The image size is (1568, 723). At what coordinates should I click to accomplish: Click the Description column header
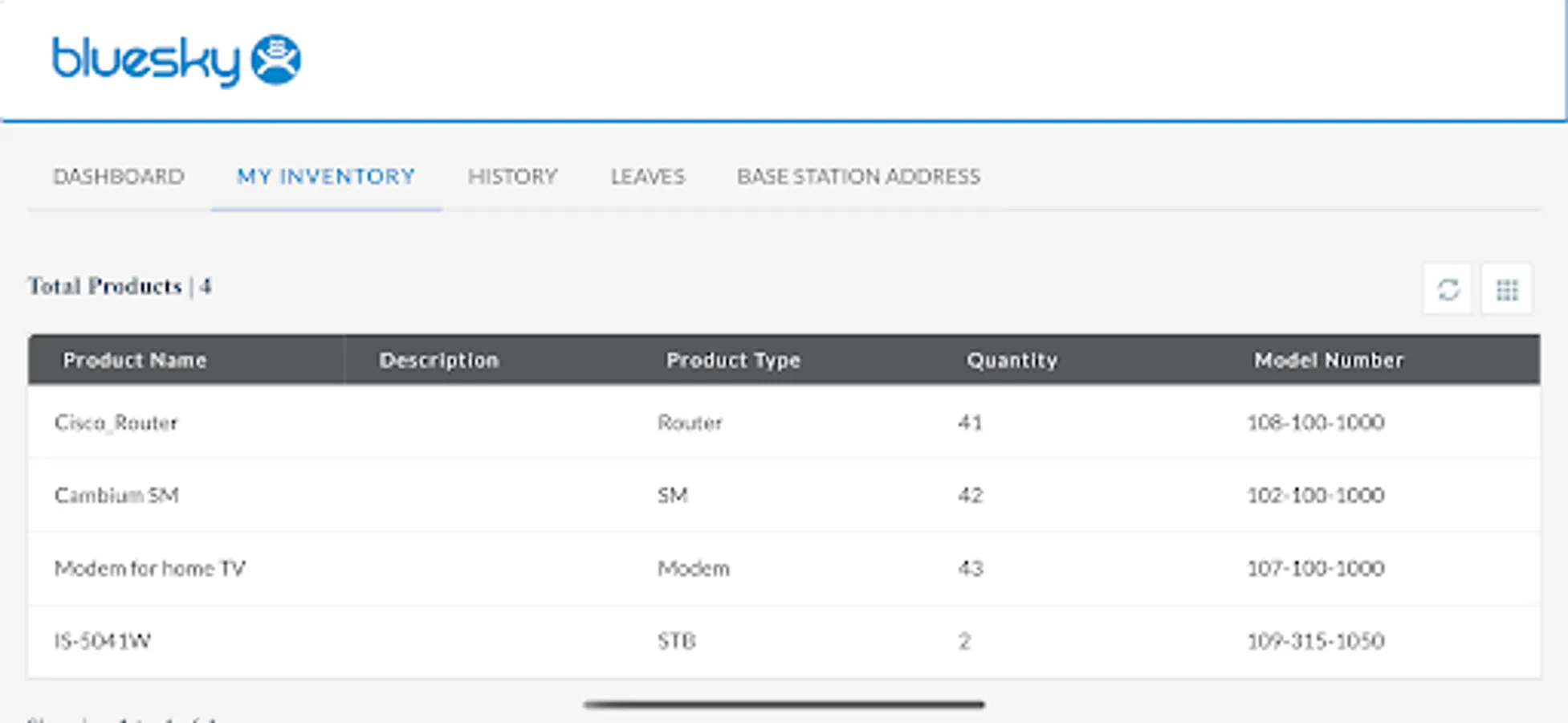coord(439,361)
